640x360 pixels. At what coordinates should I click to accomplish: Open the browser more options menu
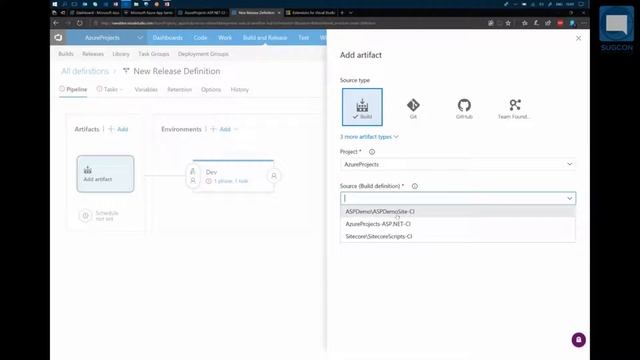coord(584,23)
